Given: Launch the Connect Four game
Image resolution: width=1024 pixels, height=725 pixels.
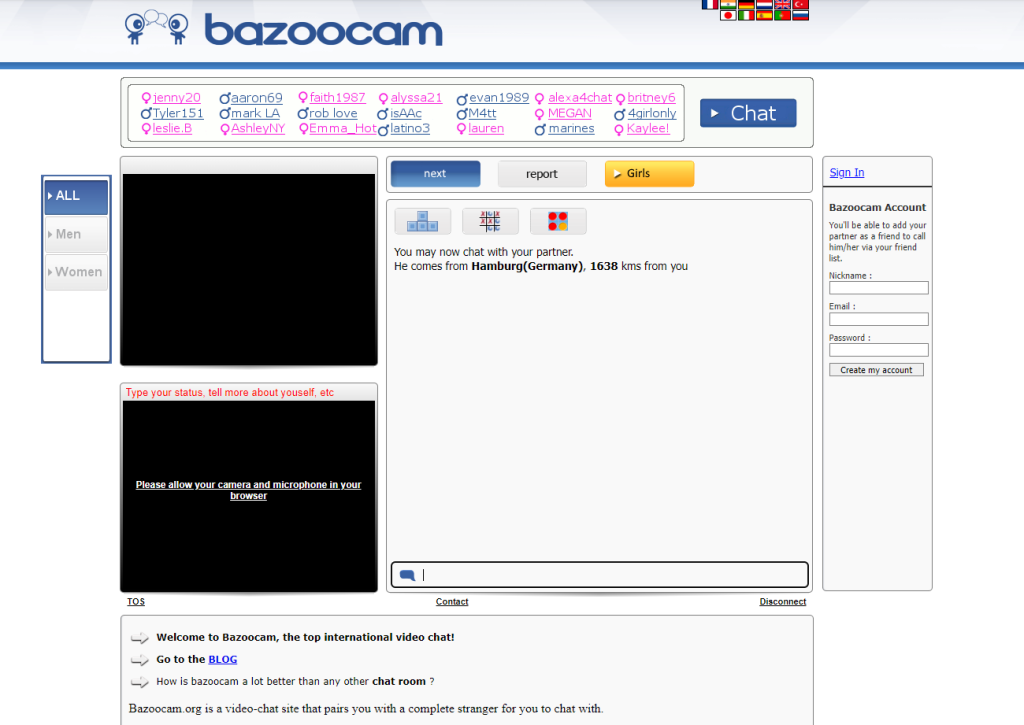Looking at the screenshot, I should pos(558,221).
